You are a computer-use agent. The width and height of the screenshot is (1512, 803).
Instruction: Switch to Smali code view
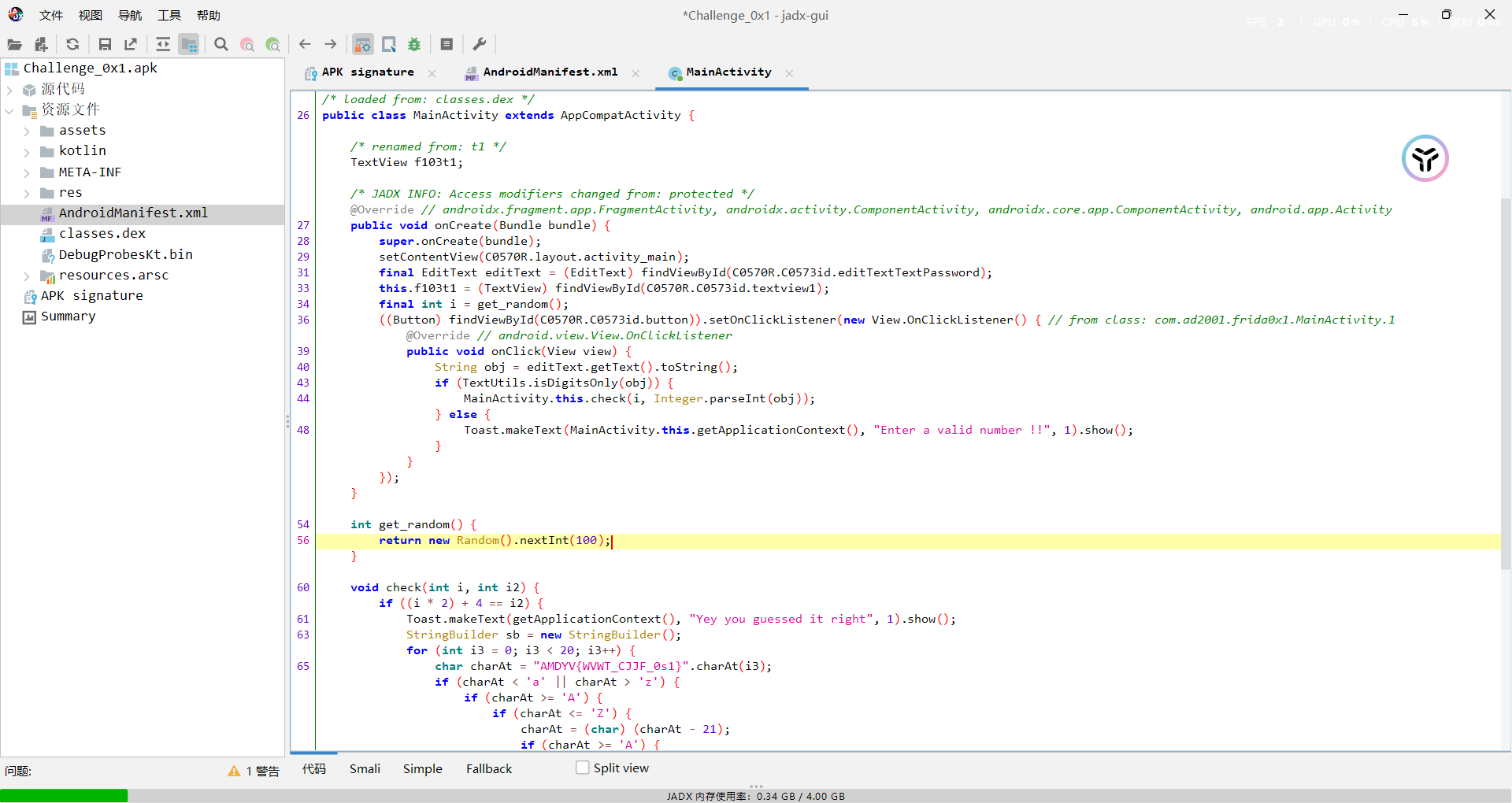coord(365,768)
